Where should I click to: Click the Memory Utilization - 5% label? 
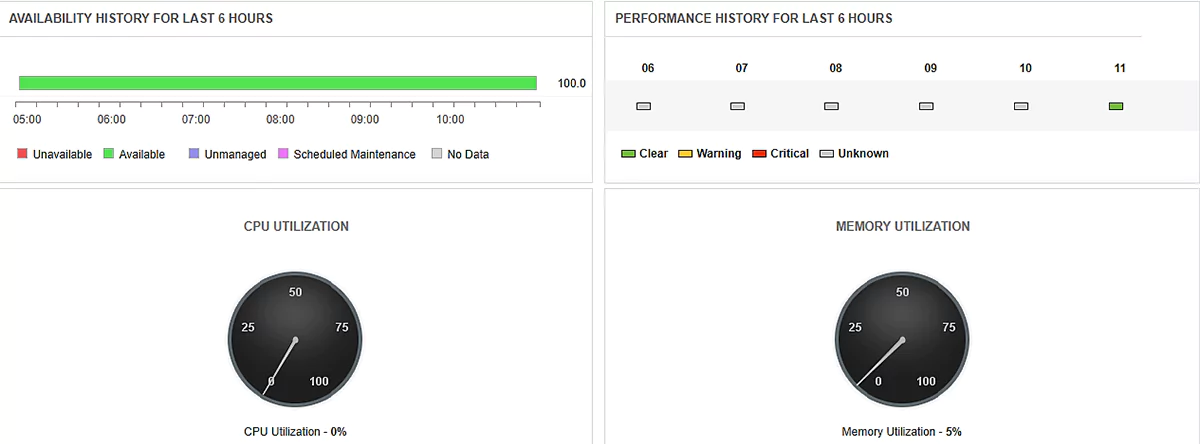click(901, 432)
